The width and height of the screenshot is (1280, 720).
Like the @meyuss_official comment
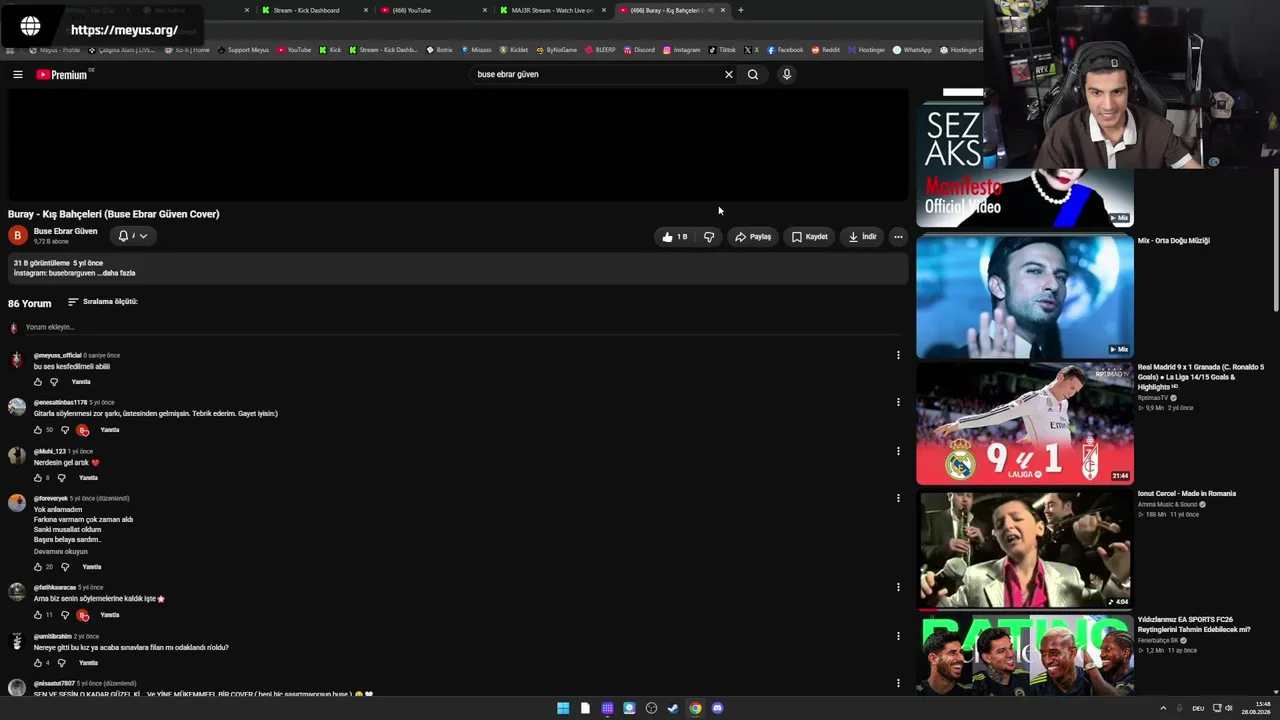38,382
